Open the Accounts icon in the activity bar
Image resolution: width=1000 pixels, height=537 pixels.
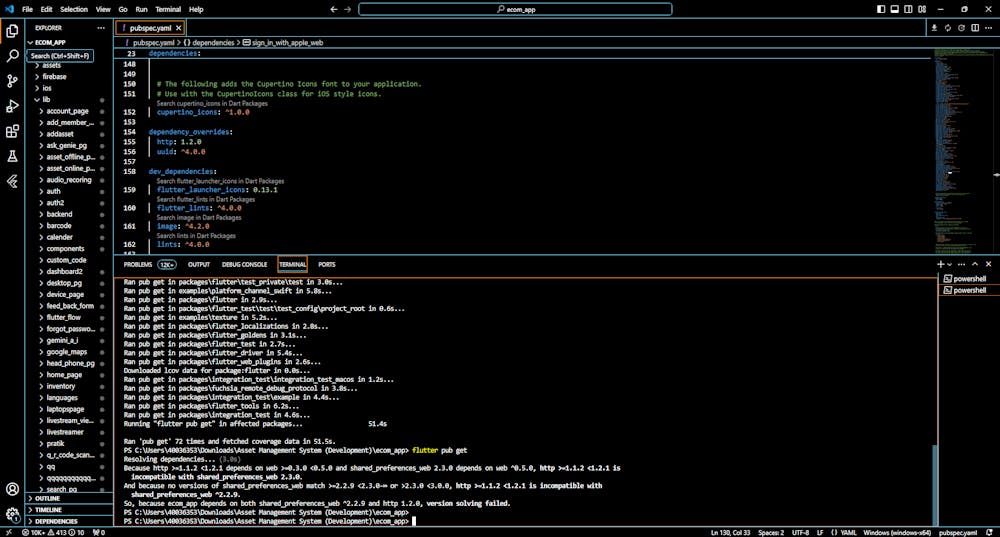pos(12,489)
